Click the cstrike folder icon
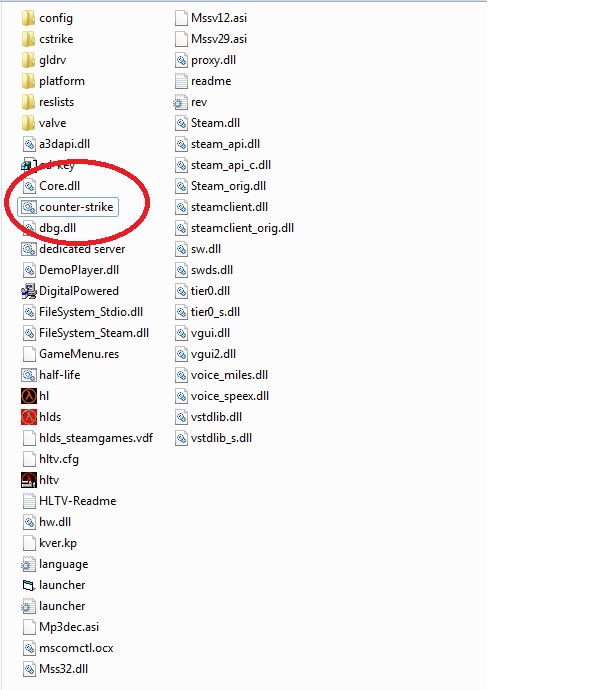Screen dimensions: 595x690 (x=29, y=39)
